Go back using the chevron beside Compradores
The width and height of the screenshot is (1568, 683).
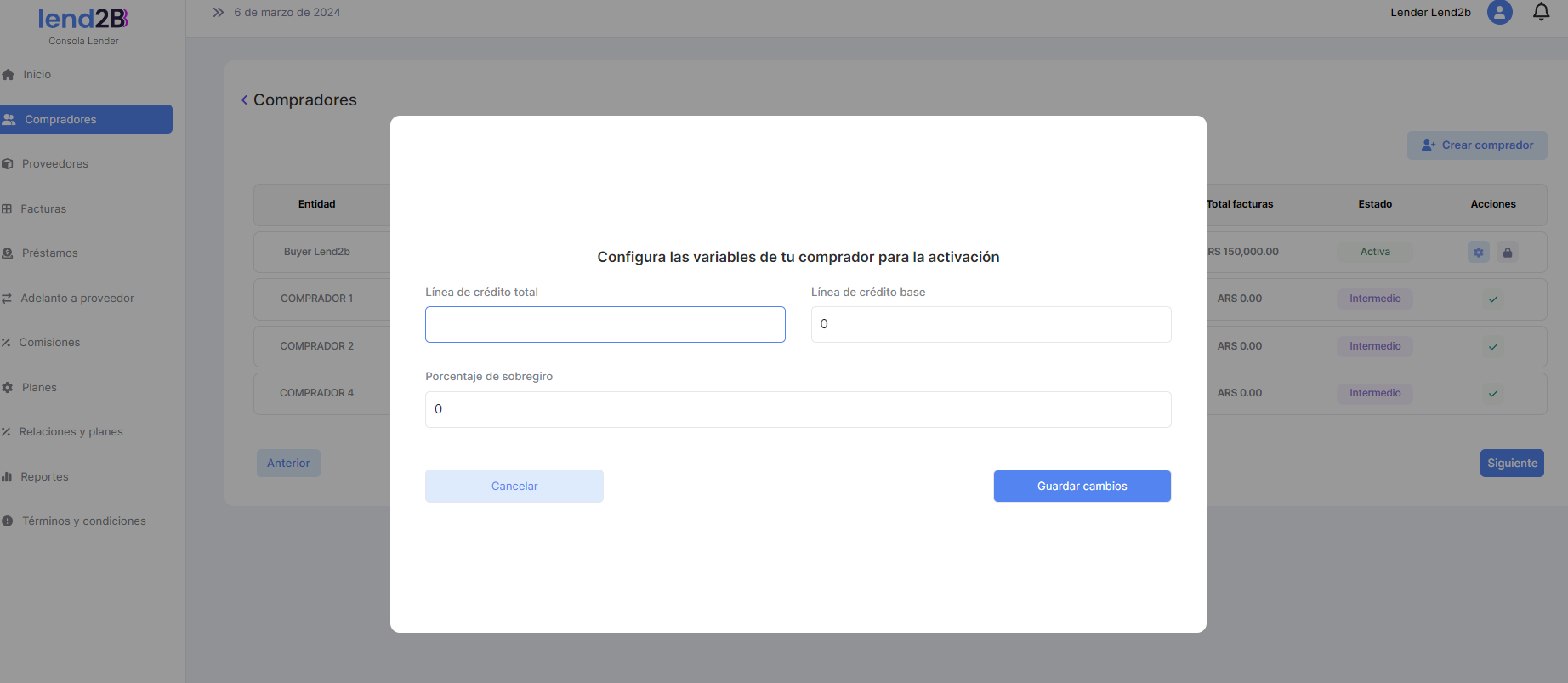(x=245, y=100)
